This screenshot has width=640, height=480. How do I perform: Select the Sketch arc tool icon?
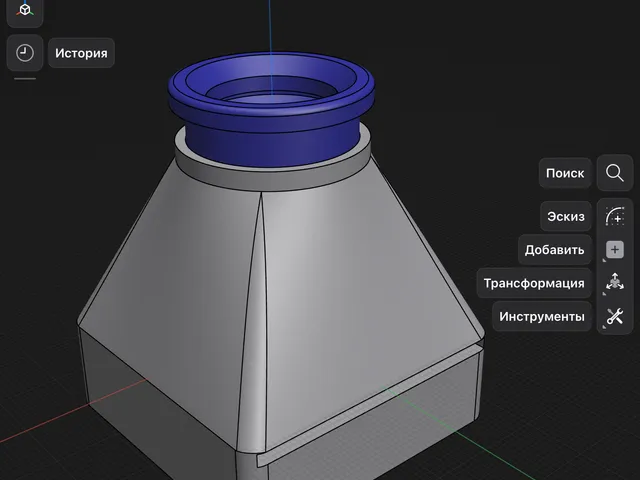[615, 216]
